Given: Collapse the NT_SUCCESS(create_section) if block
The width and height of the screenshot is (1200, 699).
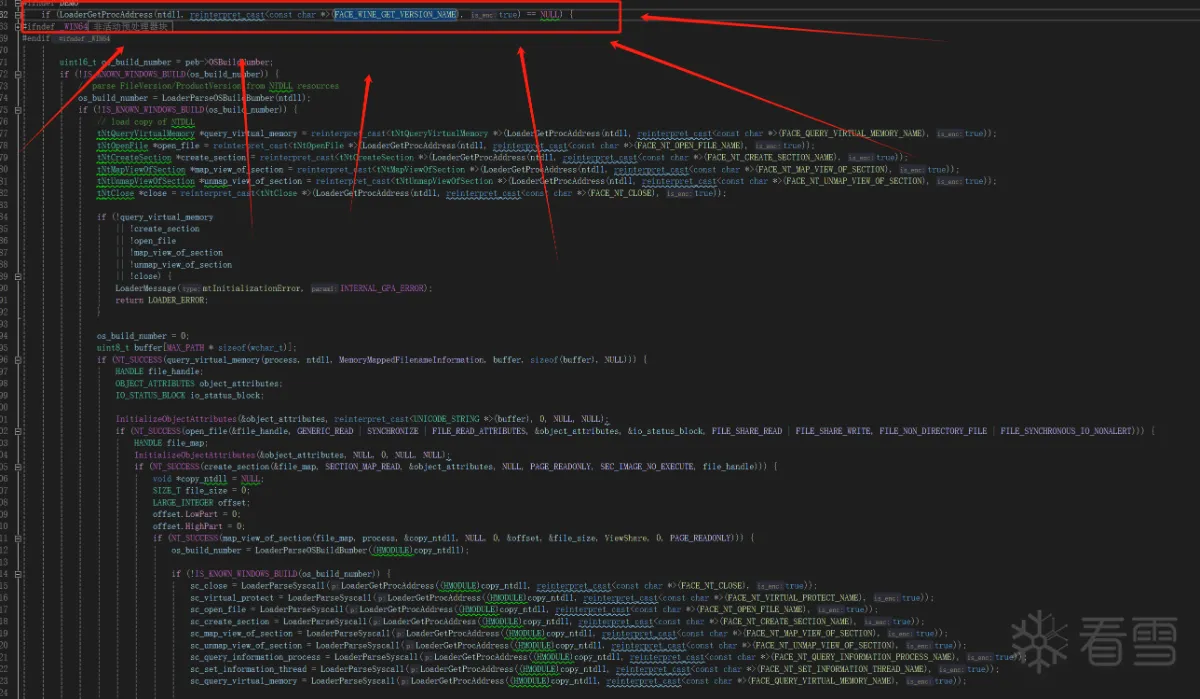Looking at the screenshot, I should [18, 467].
